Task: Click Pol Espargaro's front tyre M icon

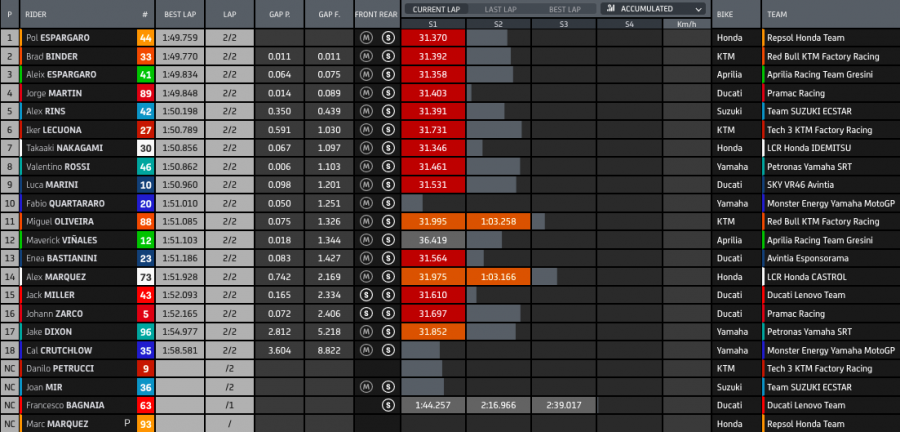Action: pyautogui.click(x=367, y=37)
